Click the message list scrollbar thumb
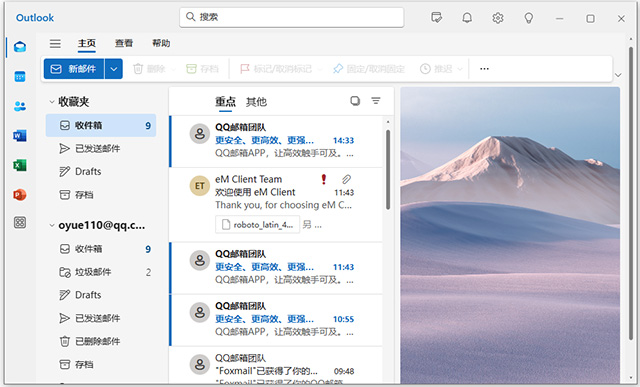Image resolution: width=640 pixels, height=387 pixels. coord(388,170)
